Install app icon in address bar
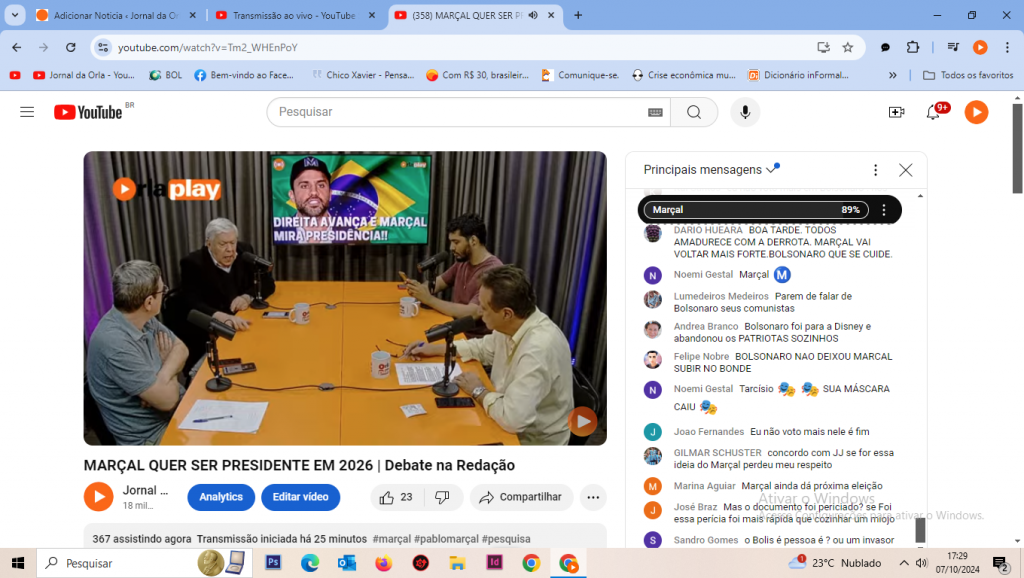The width and height of the screenshot is (1024, 578). click(823, 47)
